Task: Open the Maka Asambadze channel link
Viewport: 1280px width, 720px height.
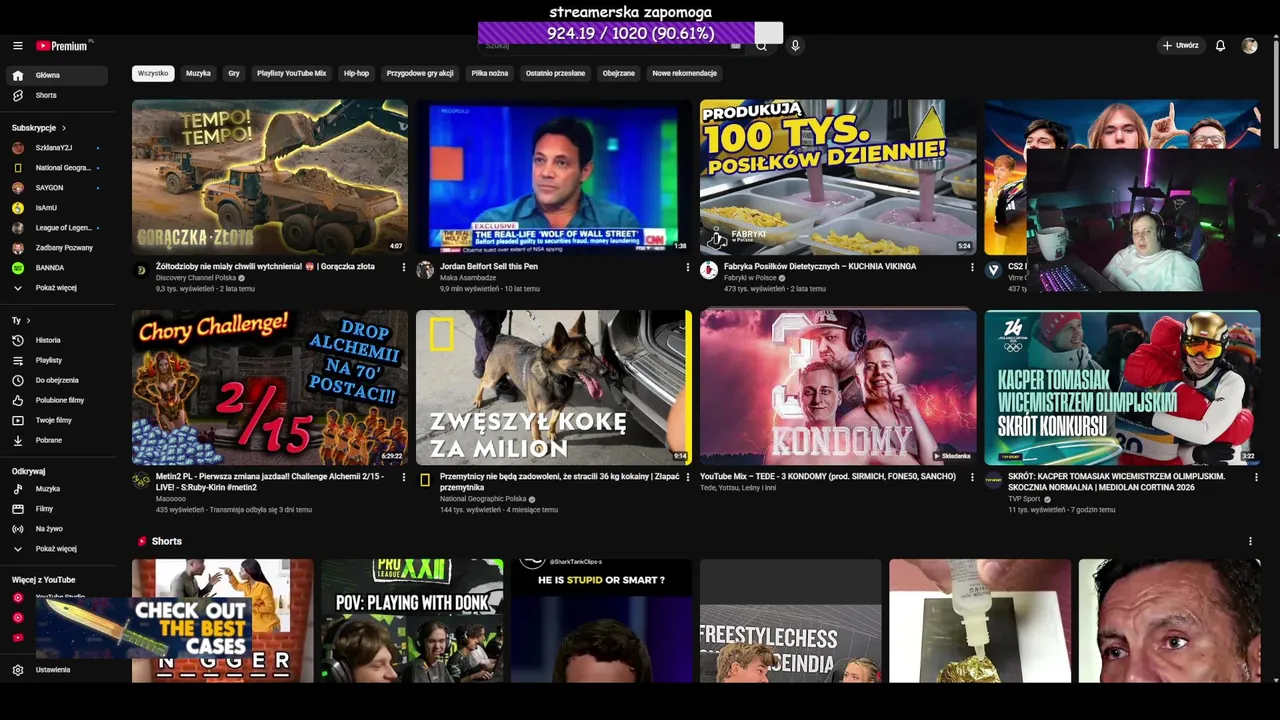Action: (468, 278)
